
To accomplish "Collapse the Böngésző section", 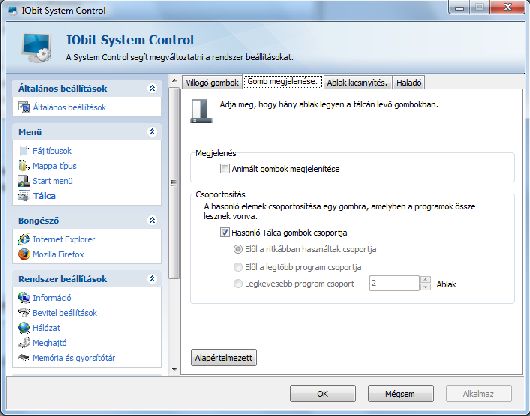I will (152, 220).
